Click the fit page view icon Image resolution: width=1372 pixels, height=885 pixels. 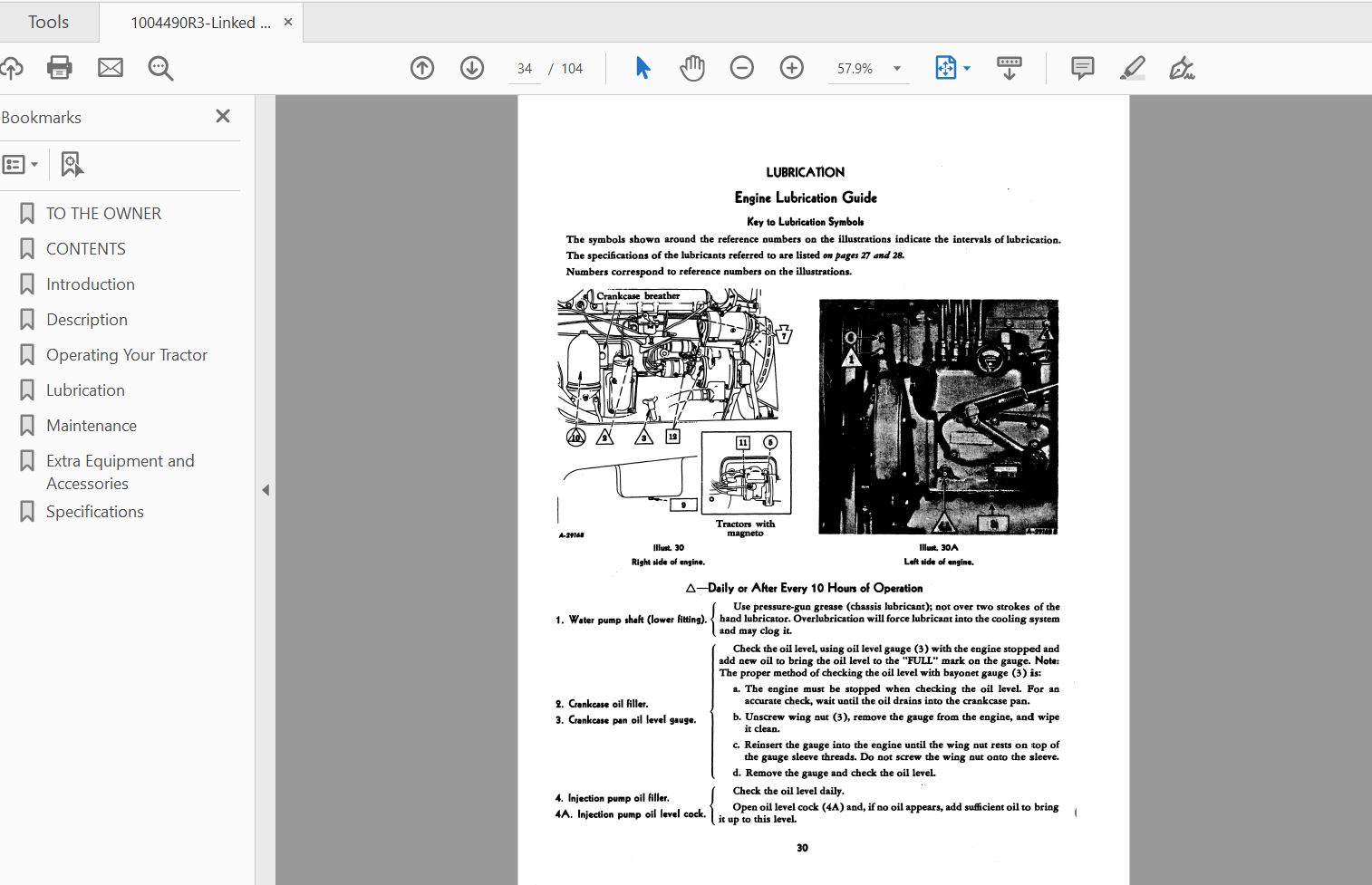pyautogui.click(x=945, y=68)
